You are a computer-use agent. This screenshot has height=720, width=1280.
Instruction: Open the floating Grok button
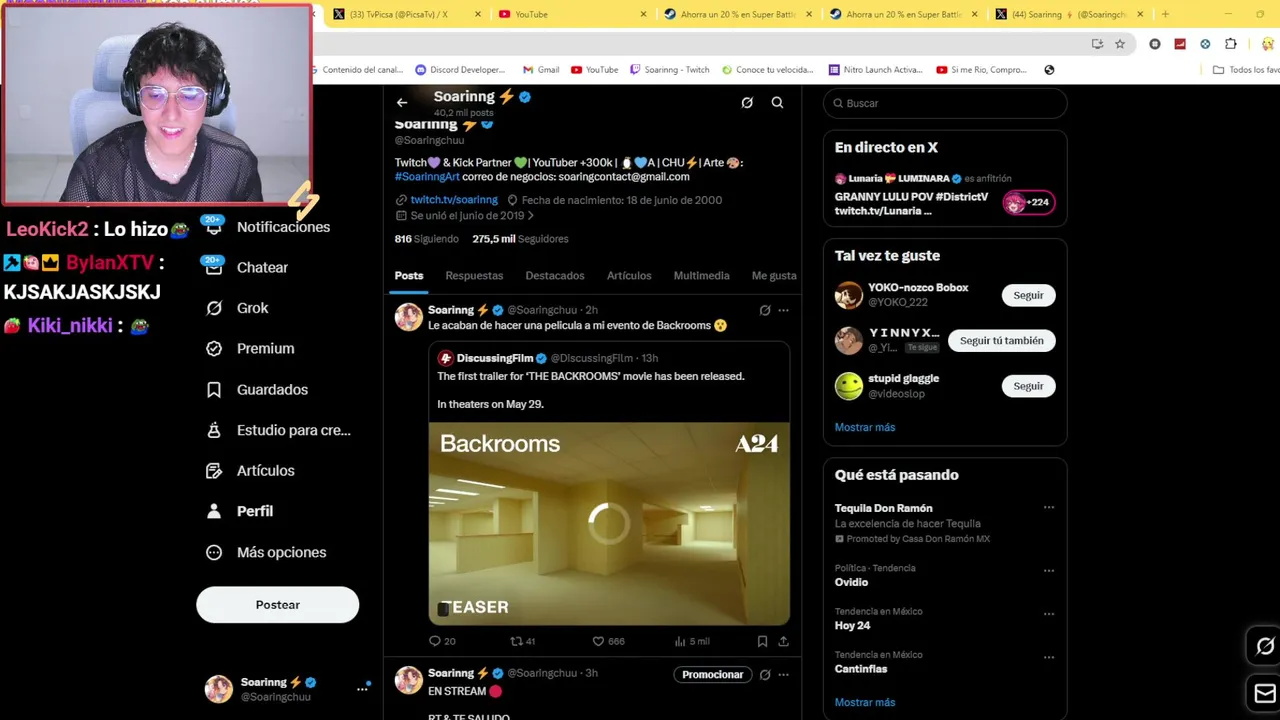click(x=1264, y=647)
